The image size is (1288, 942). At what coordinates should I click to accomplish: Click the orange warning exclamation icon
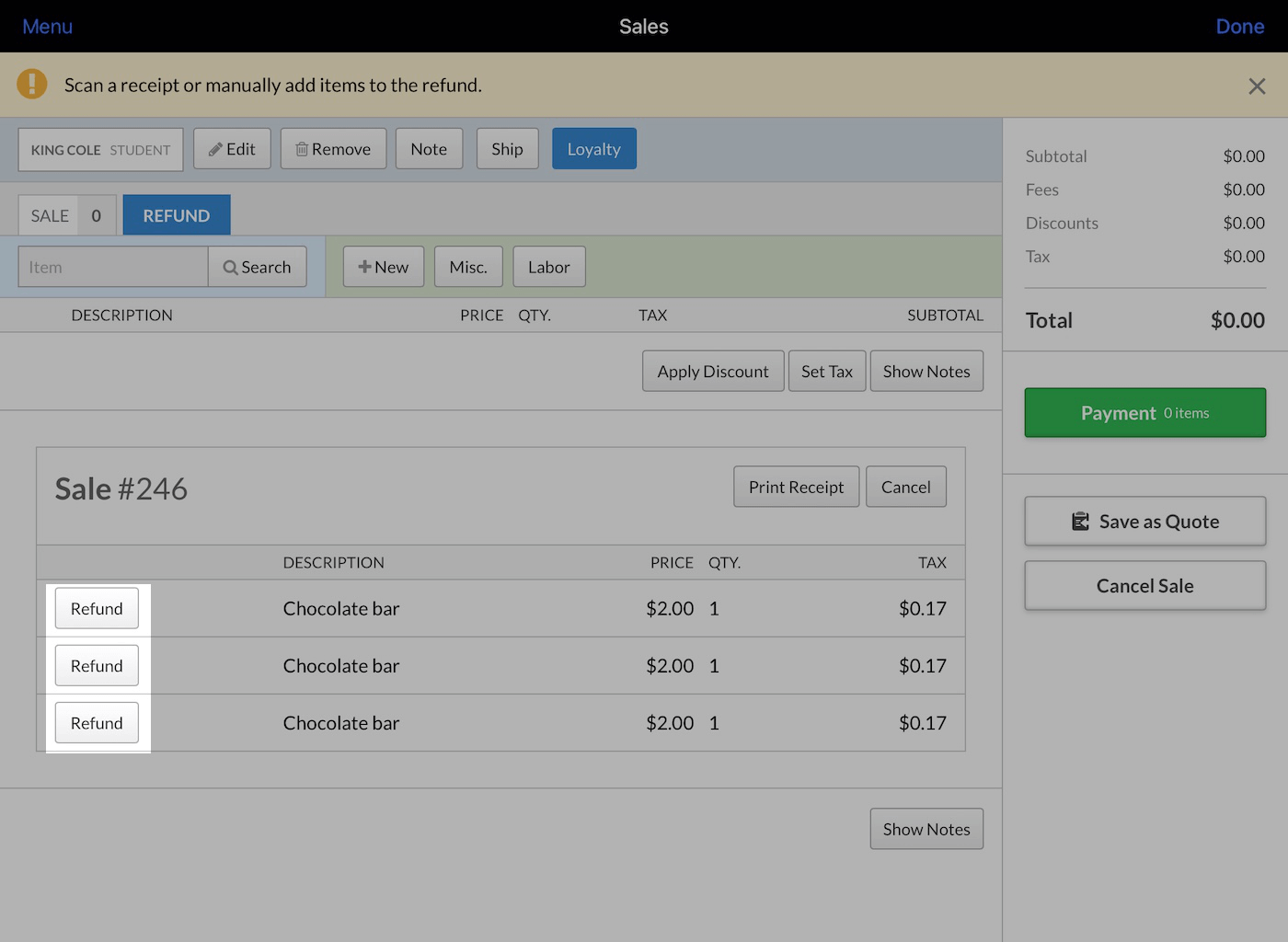32,84
